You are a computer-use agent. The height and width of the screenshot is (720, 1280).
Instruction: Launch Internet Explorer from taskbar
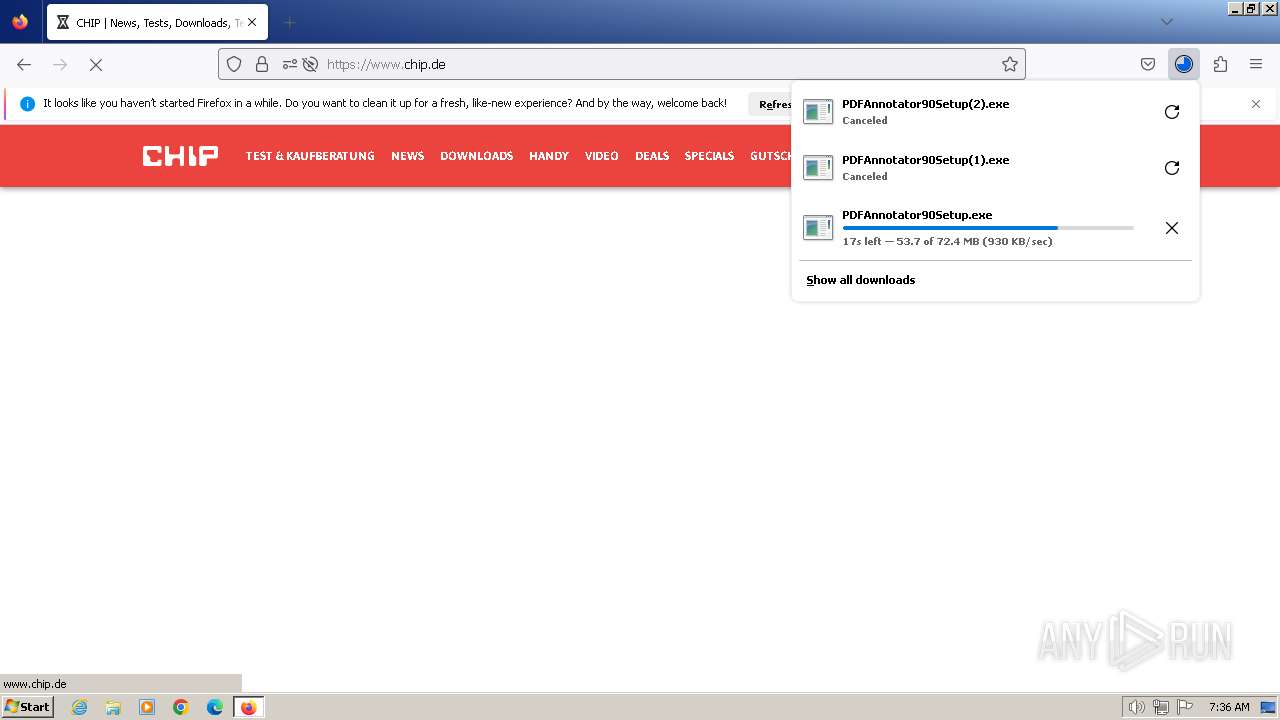pos(79,707)
